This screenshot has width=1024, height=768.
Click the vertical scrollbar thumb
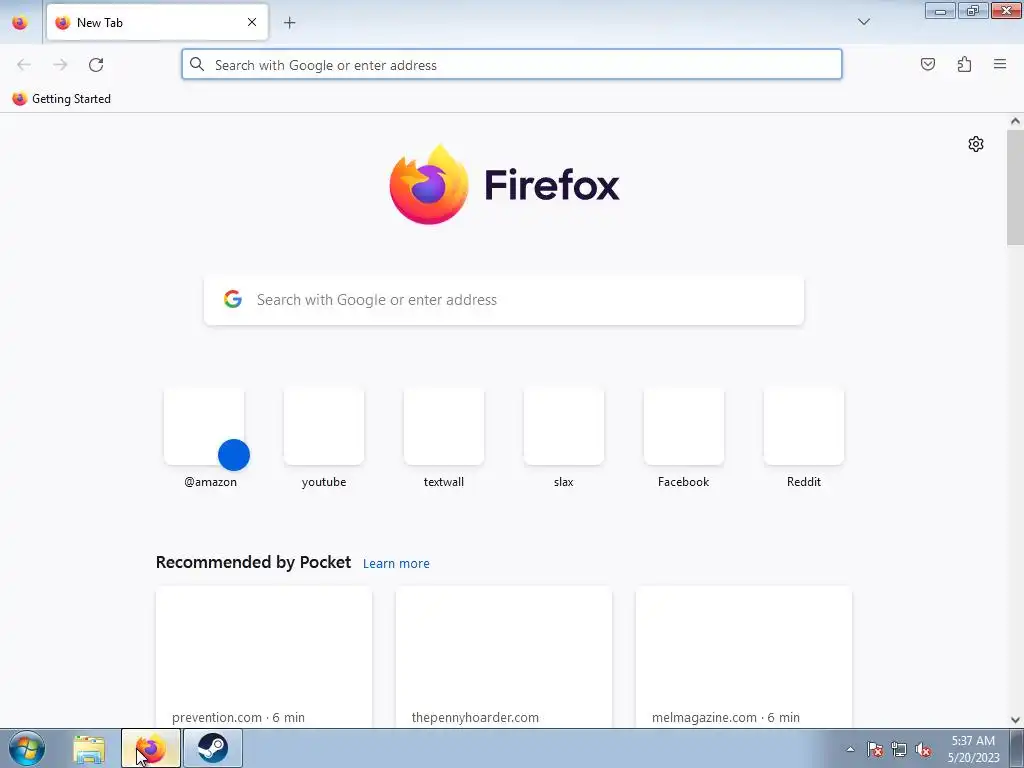[x=1015, y=187]
